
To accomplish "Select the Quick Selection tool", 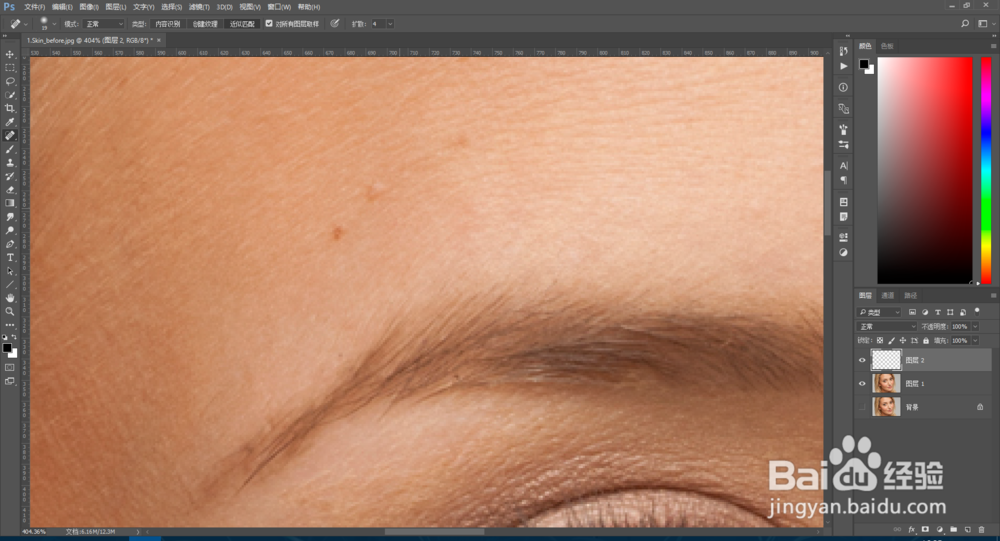I will (x=10, y=94).
